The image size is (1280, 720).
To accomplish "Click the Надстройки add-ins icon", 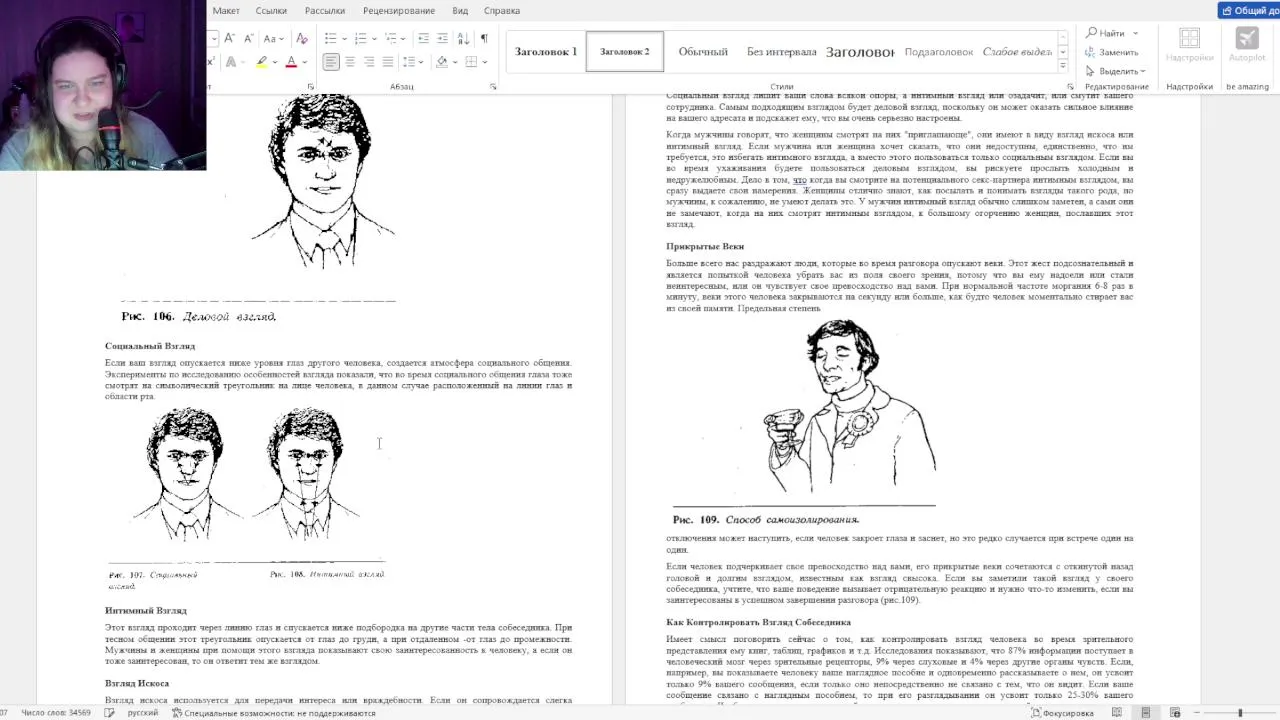I will click(1189, 45).
